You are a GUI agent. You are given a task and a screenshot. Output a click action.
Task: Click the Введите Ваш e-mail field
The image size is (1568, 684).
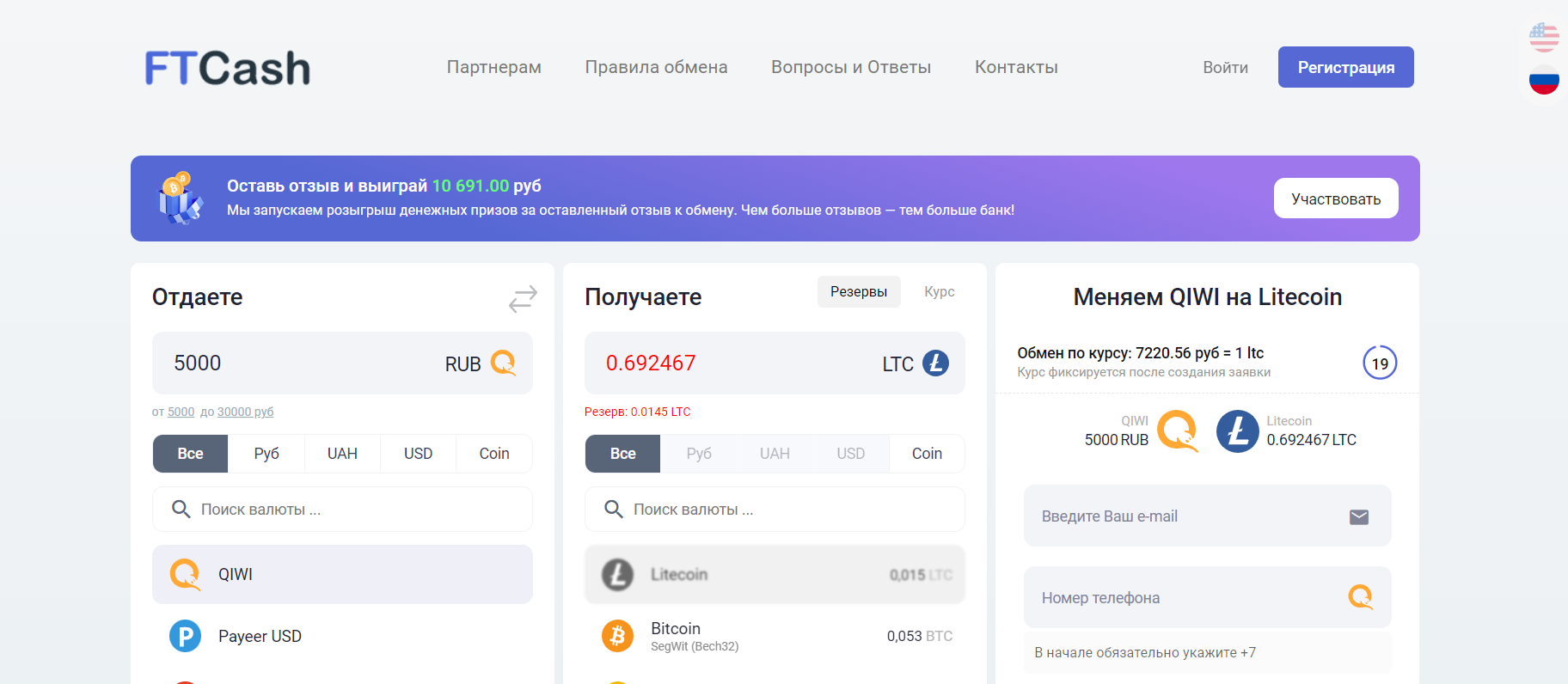pyautogui.click(x=1207, y=516)
